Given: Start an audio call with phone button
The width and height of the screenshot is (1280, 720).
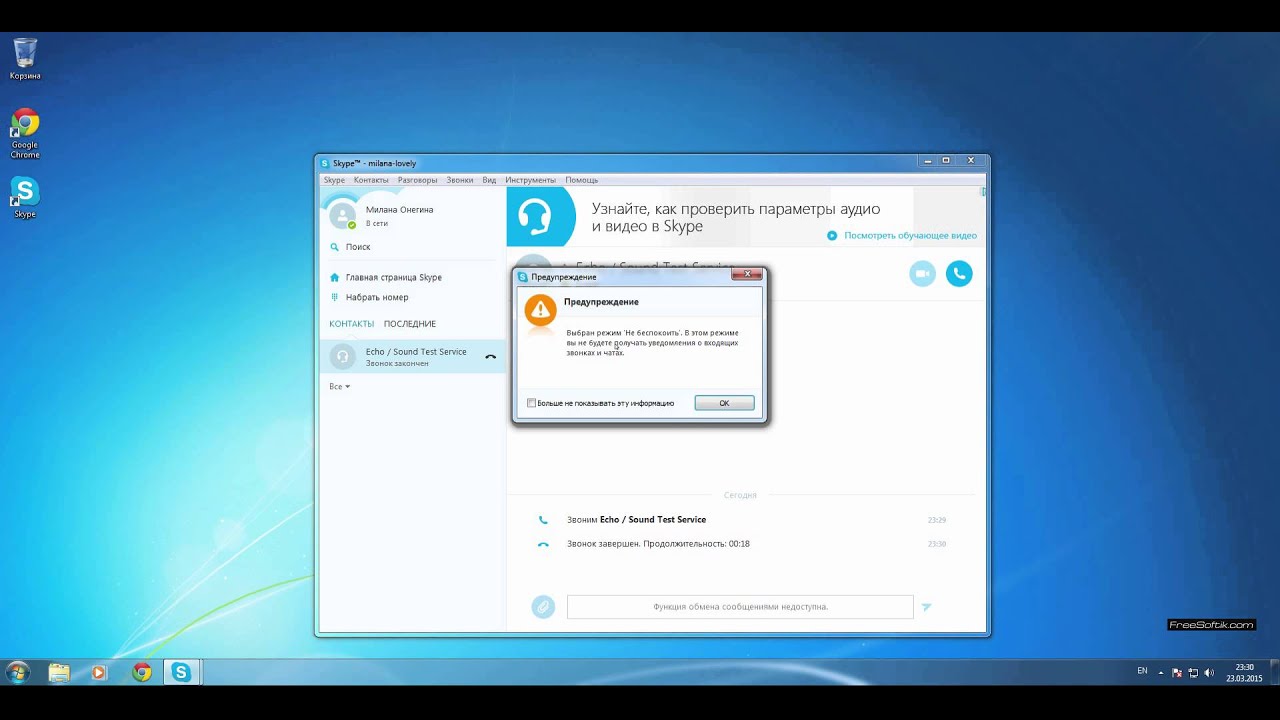Looking at the screenshot, I should coord(959,274).
